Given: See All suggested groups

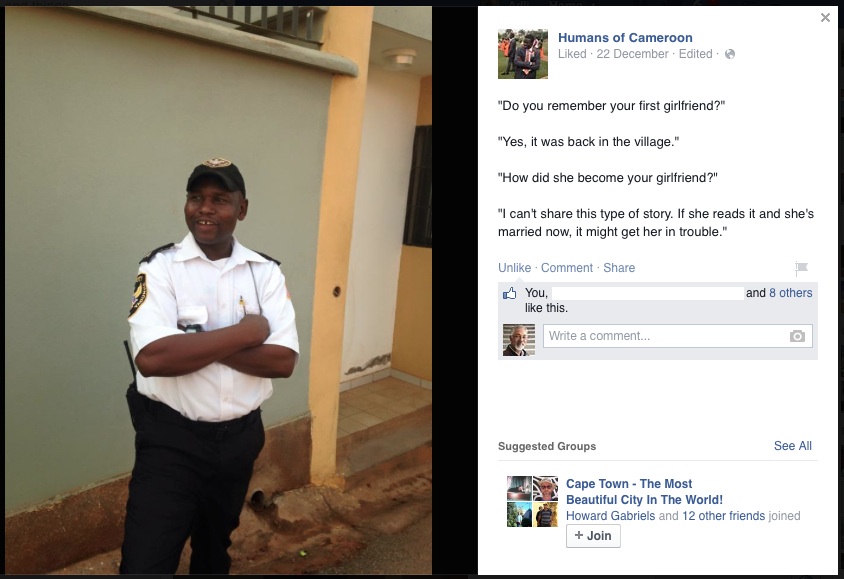Looking at the screenshot, I should tap(792, 446).
